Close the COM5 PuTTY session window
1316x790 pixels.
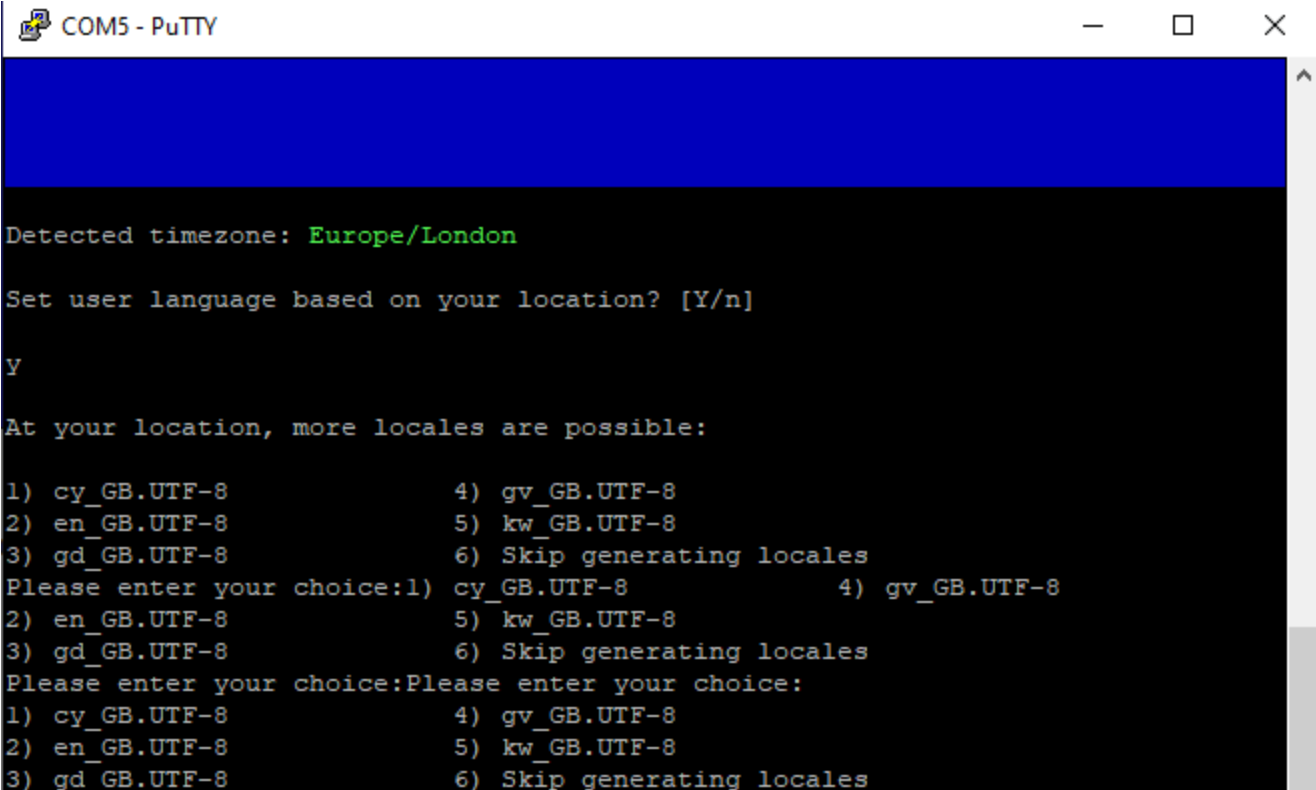1274,26
